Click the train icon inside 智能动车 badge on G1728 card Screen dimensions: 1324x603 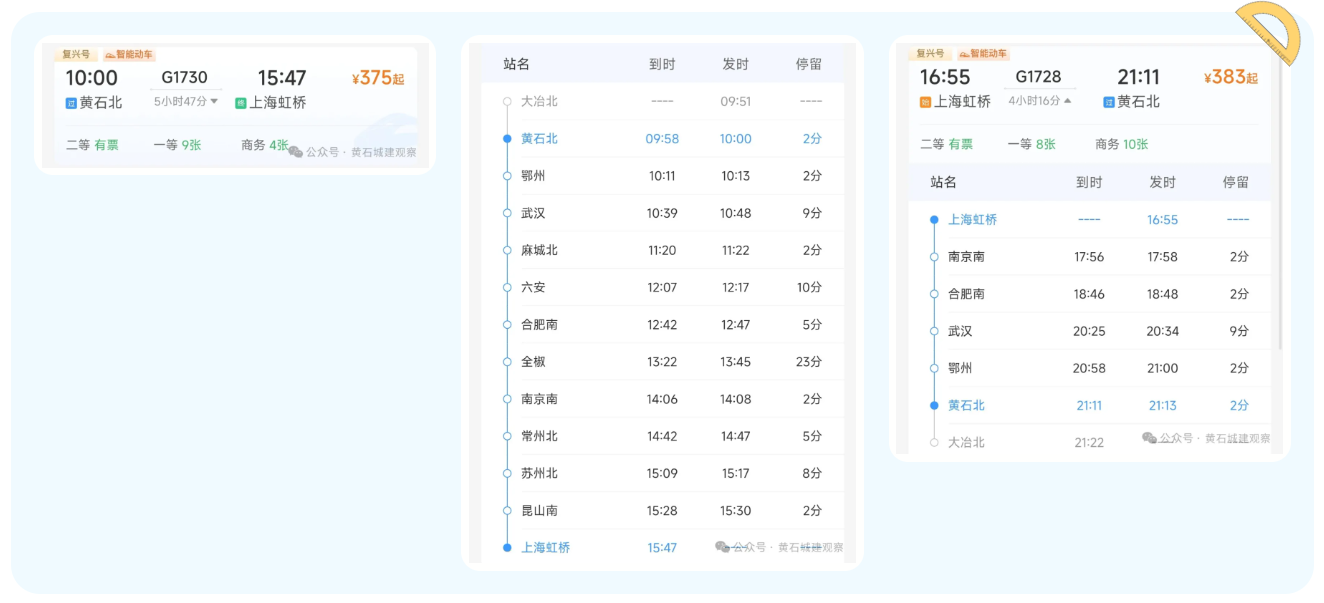point(963,53)
